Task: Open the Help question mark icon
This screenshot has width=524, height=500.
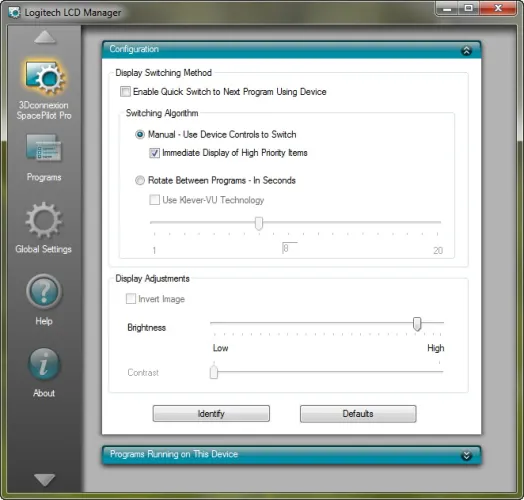Action: point(44,292)
